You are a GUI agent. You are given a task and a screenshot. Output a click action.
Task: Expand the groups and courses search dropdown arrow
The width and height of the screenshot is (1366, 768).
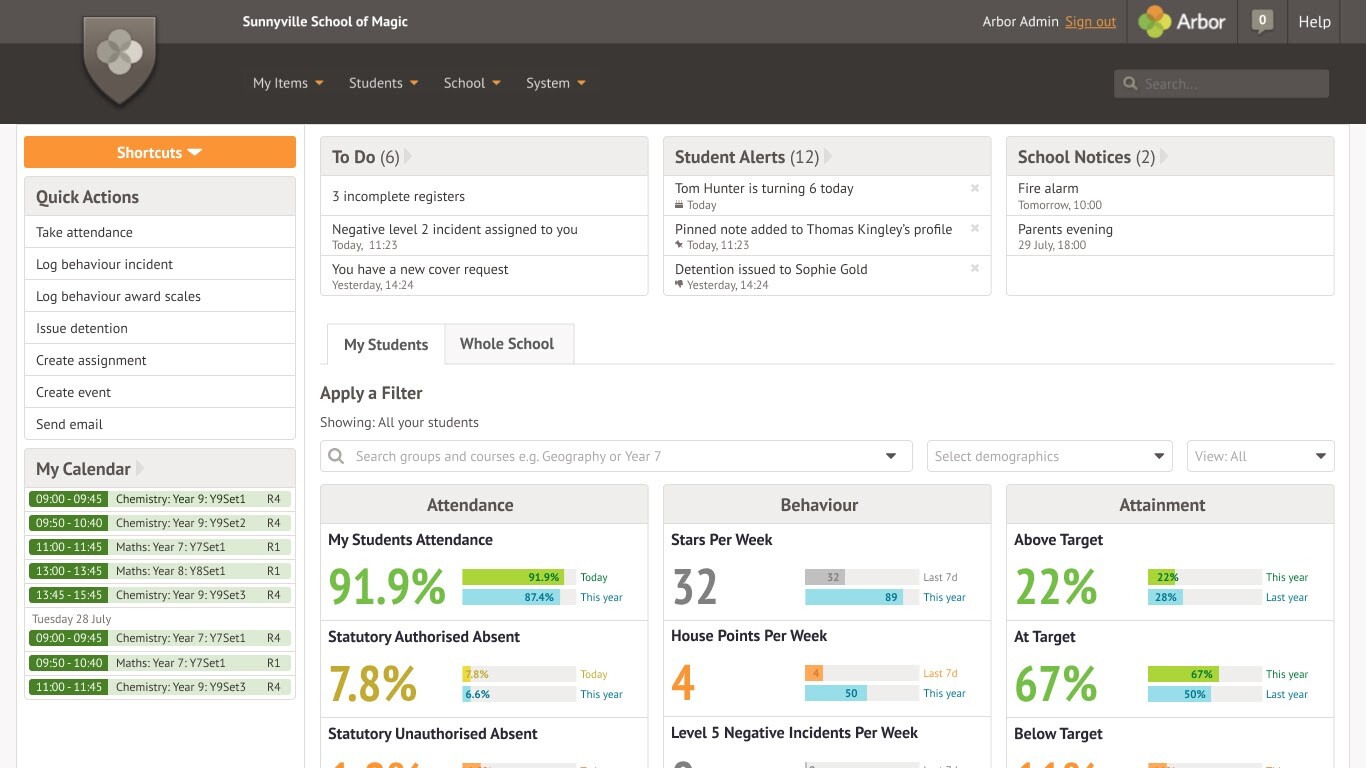(x=891, y=456)
